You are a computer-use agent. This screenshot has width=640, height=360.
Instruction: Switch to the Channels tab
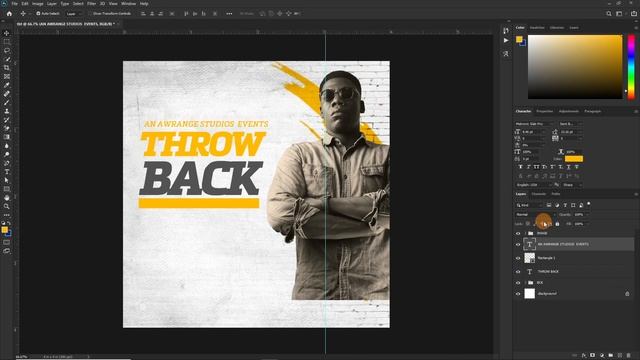539,194
